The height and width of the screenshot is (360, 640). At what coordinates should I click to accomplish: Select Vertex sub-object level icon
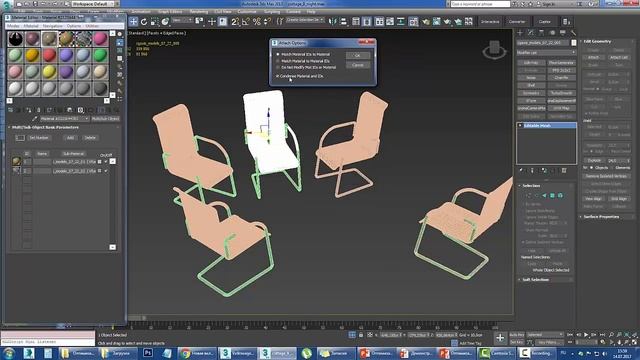click(529, 196)
